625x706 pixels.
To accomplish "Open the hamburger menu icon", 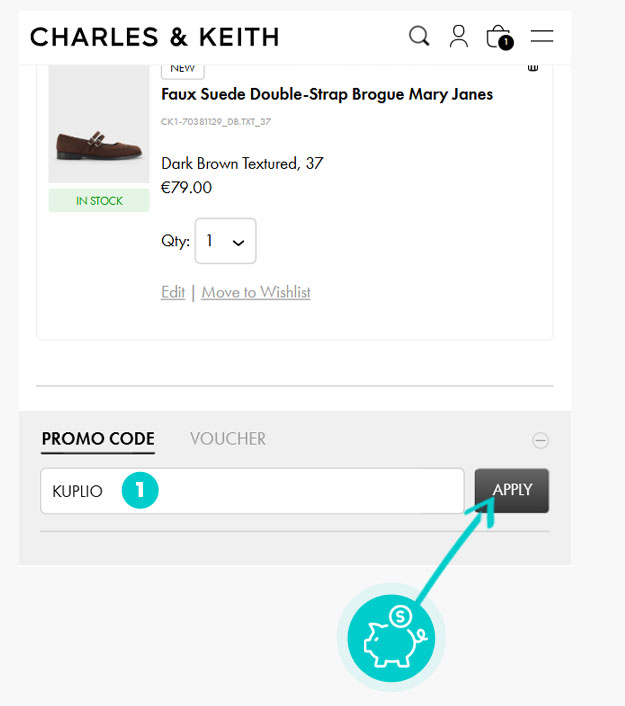I will [x=542, y=37].
